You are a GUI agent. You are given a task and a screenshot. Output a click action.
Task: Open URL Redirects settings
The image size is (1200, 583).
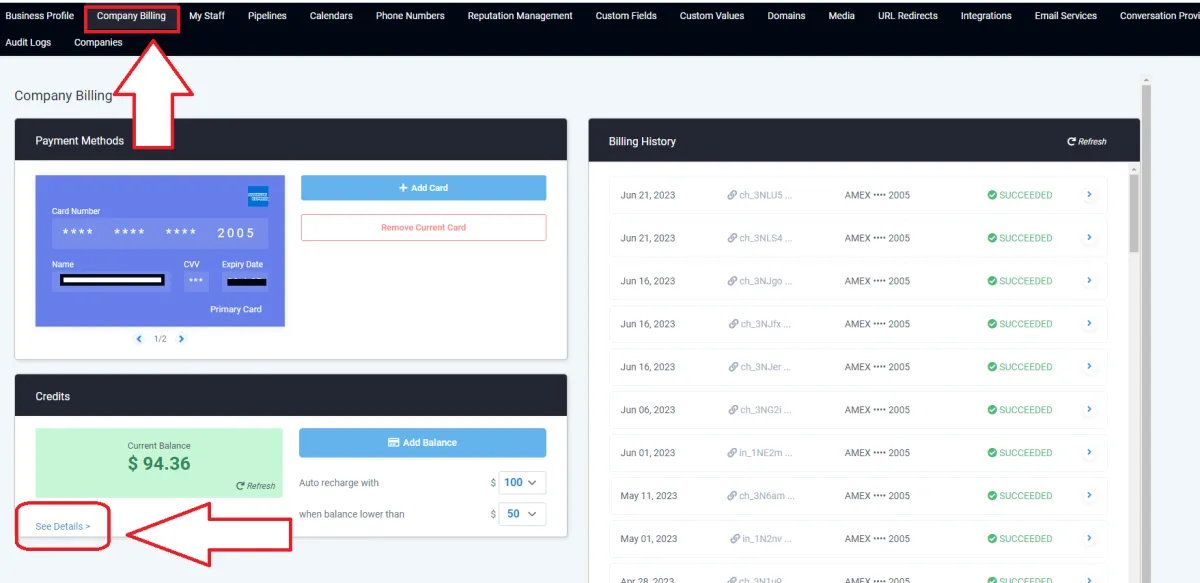point(908,16)
